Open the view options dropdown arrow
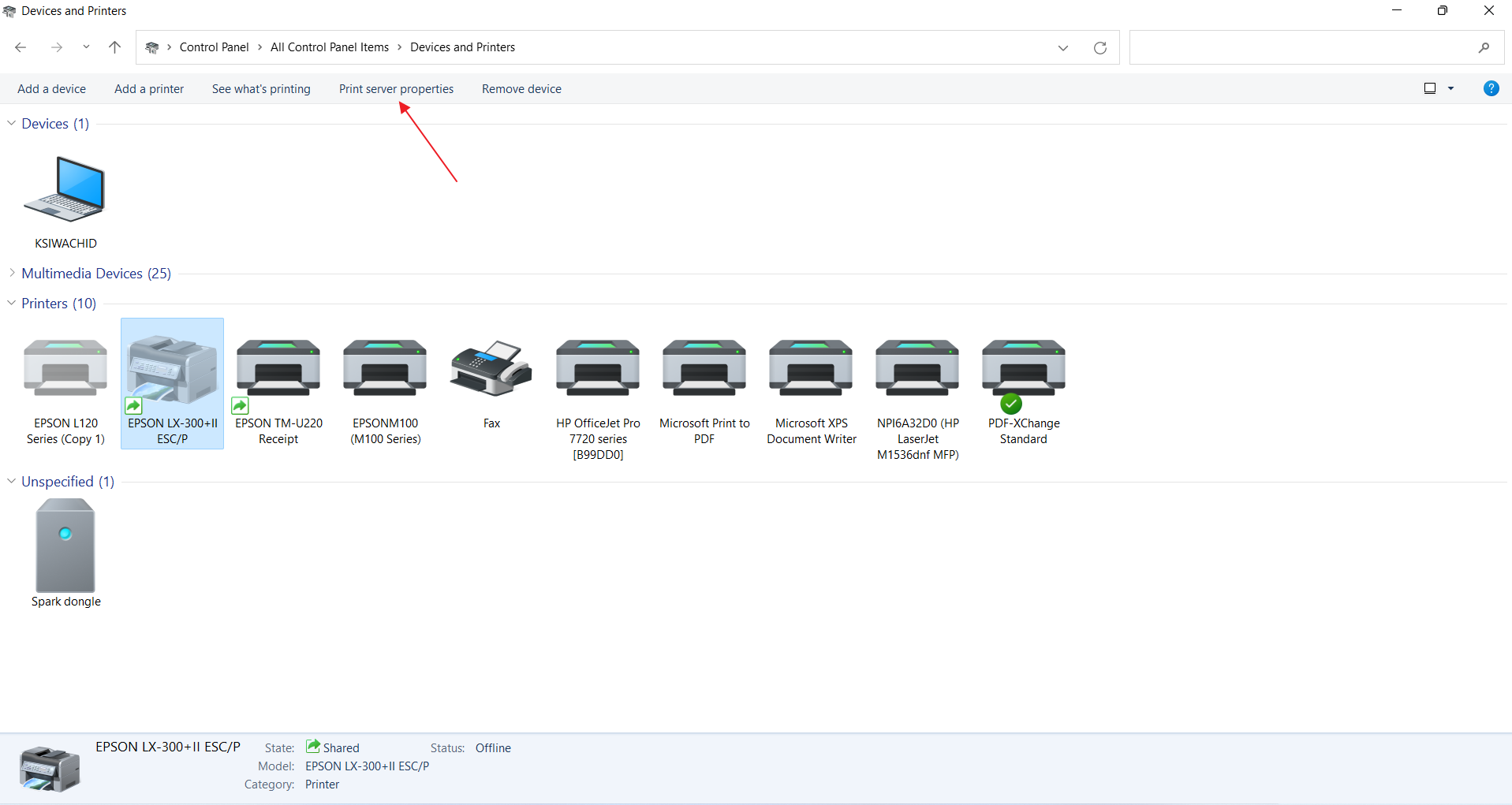 [1450, 88]
